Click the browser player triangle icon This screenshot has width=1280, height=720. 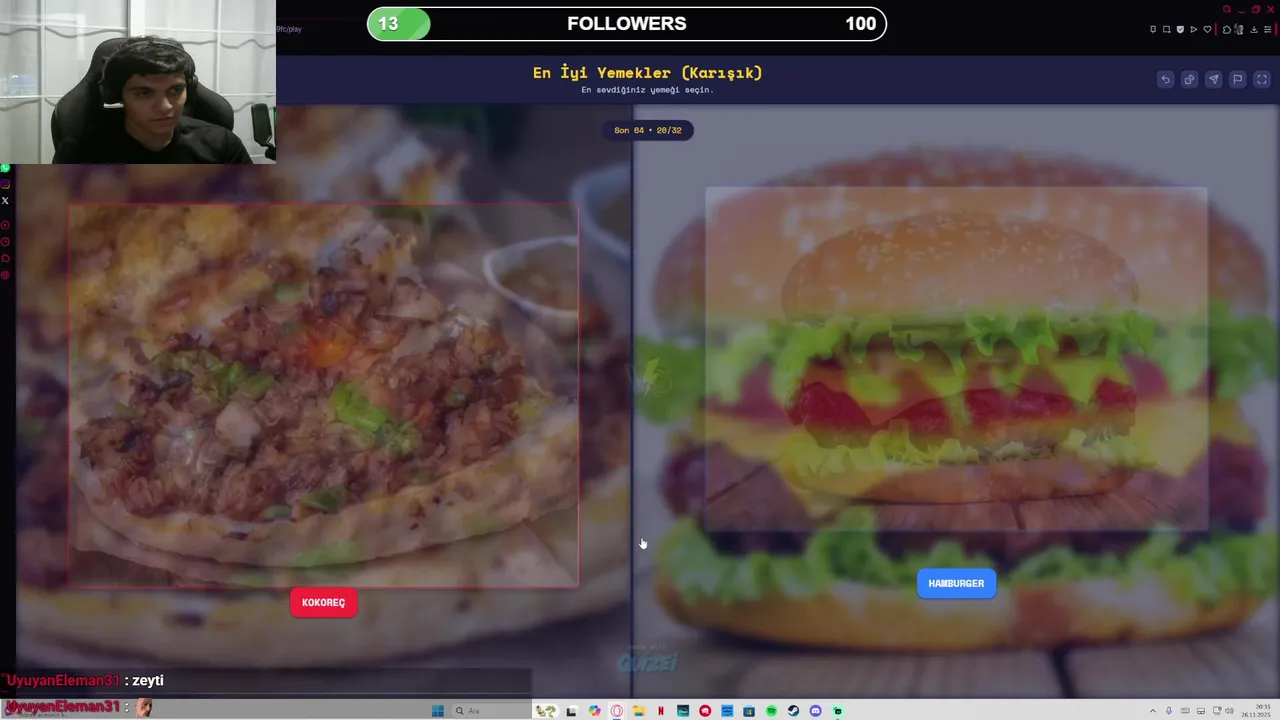click(x=1193, y=29)
